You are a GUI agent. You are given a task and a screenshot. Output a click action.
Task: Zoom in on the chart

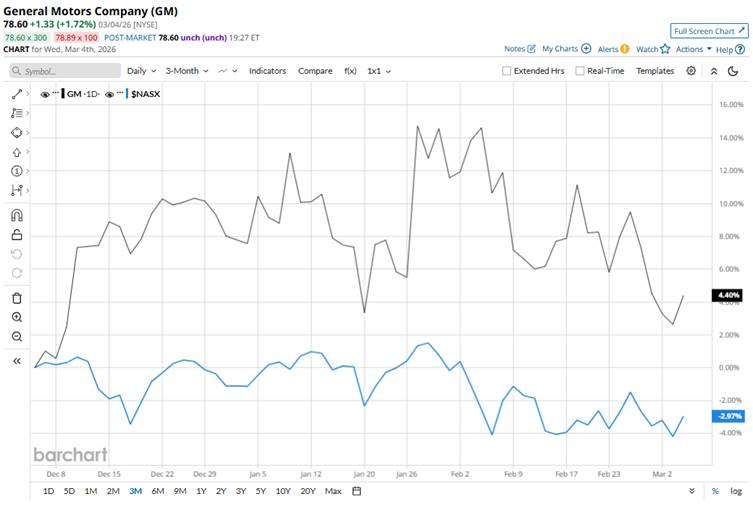[17, 317]
